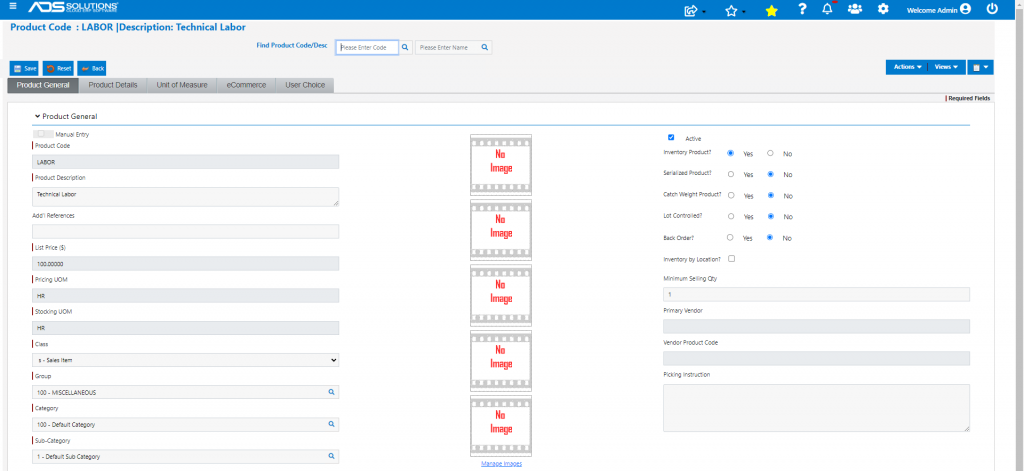Image resolution: width=1024 pixels, height=471 pixels.
Task: Go back with Back button
Action: [x=91, y=68]
